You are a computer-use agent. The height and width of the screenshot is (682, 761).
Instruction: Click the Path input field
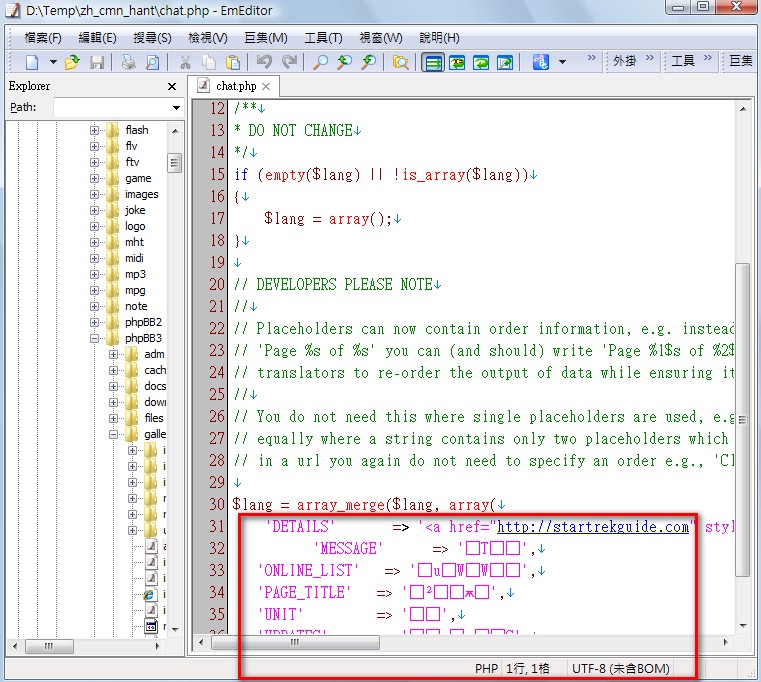point(112,107)
